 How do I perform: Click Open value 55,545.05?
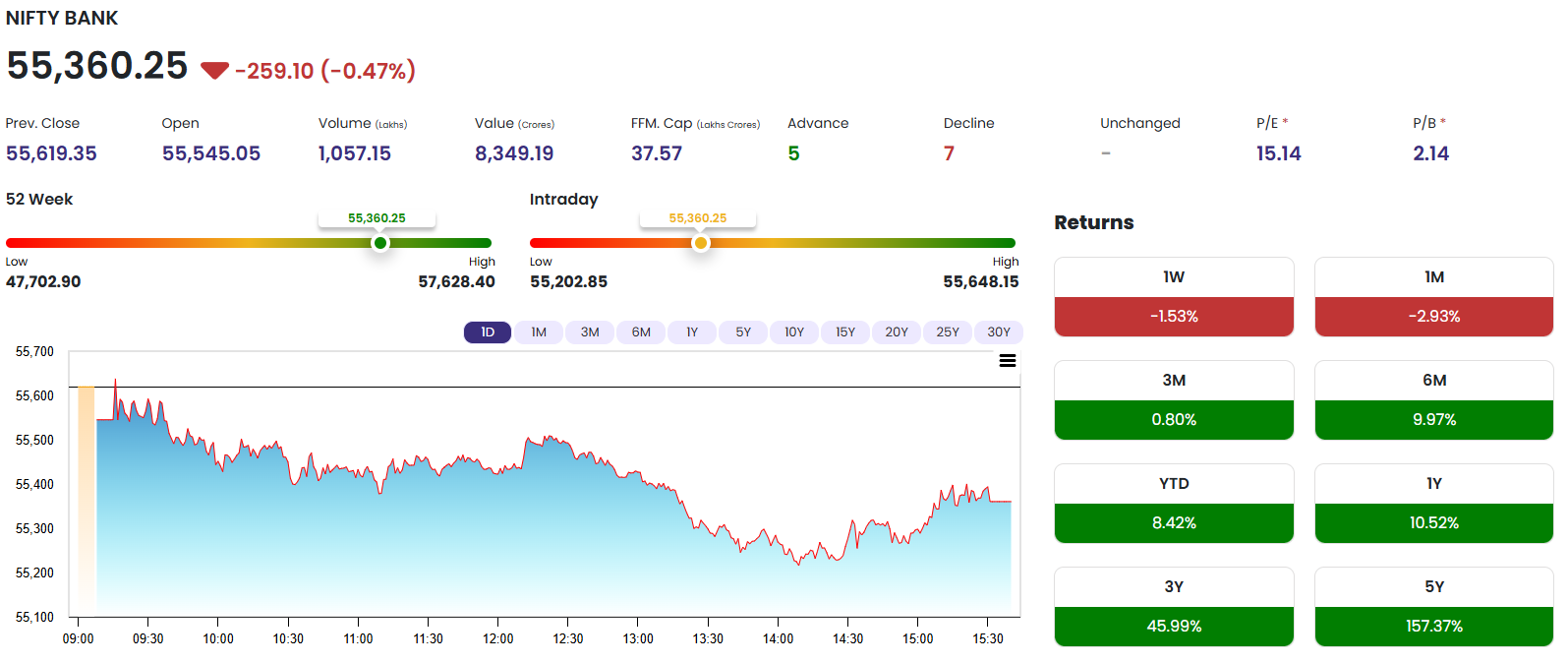211,153
